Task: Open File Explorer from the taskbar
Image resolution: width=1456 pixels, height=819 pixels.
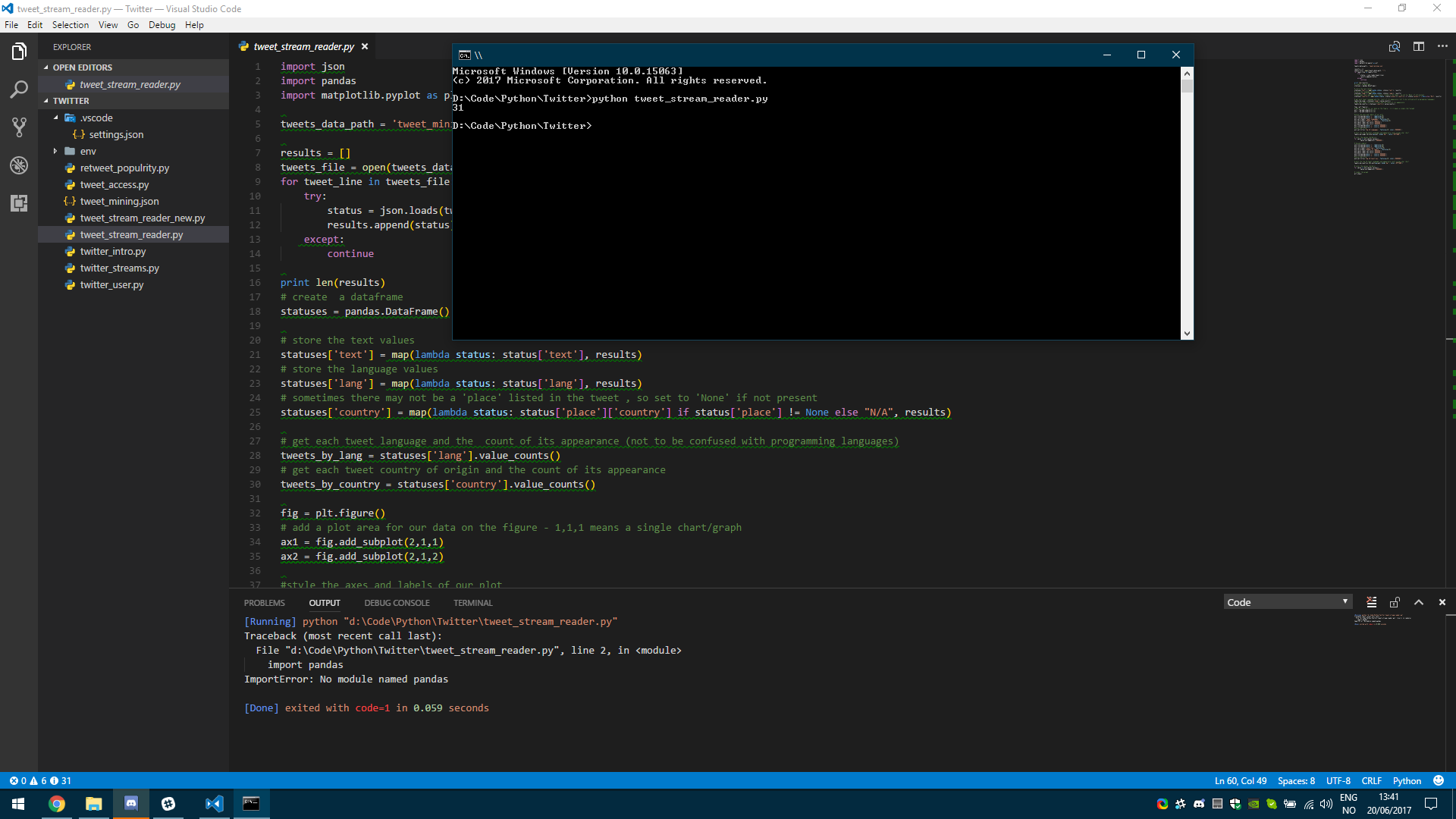Action: (x=93, y=804)
